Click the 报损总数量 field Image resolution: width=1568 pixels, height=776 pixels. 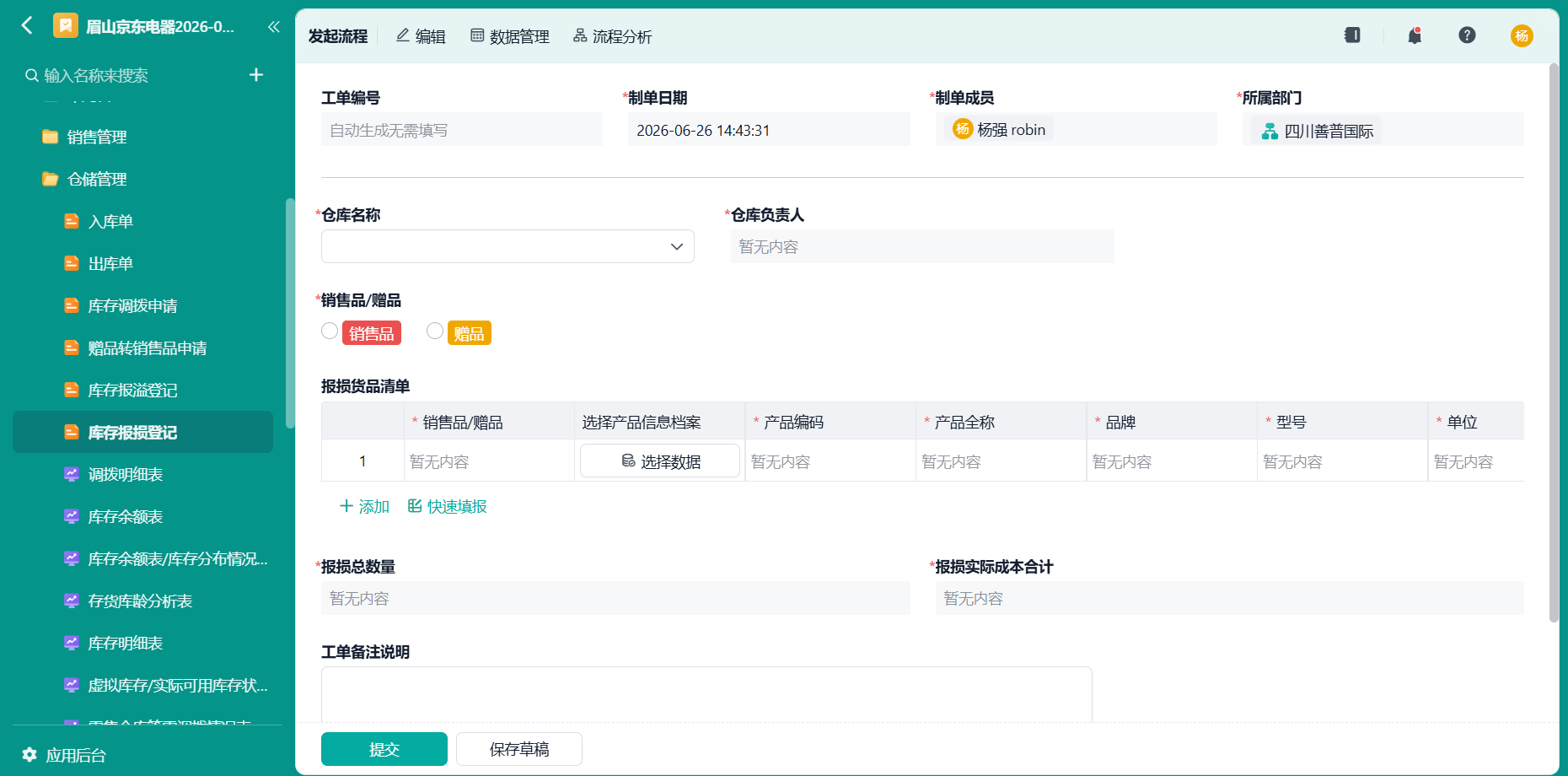pos(615,598)
